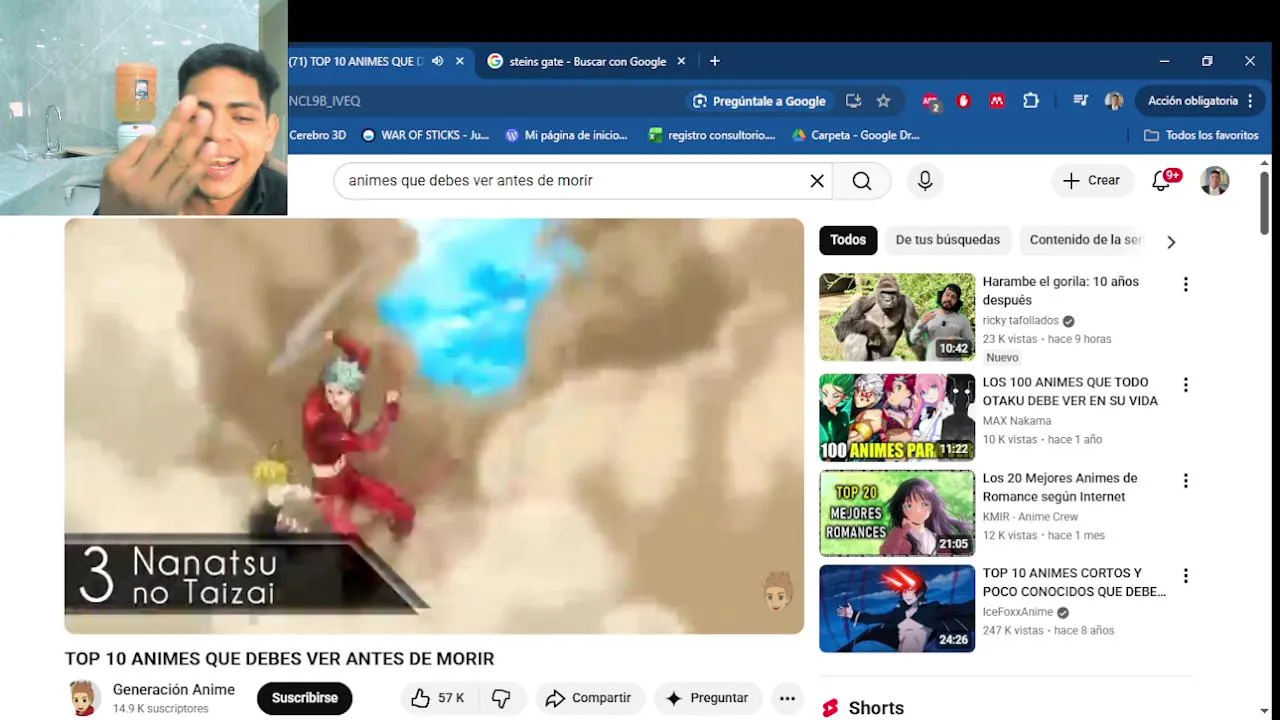Open the Extensions puzzle icon
Viewport: 1280px width, 720px height.
1031,101
